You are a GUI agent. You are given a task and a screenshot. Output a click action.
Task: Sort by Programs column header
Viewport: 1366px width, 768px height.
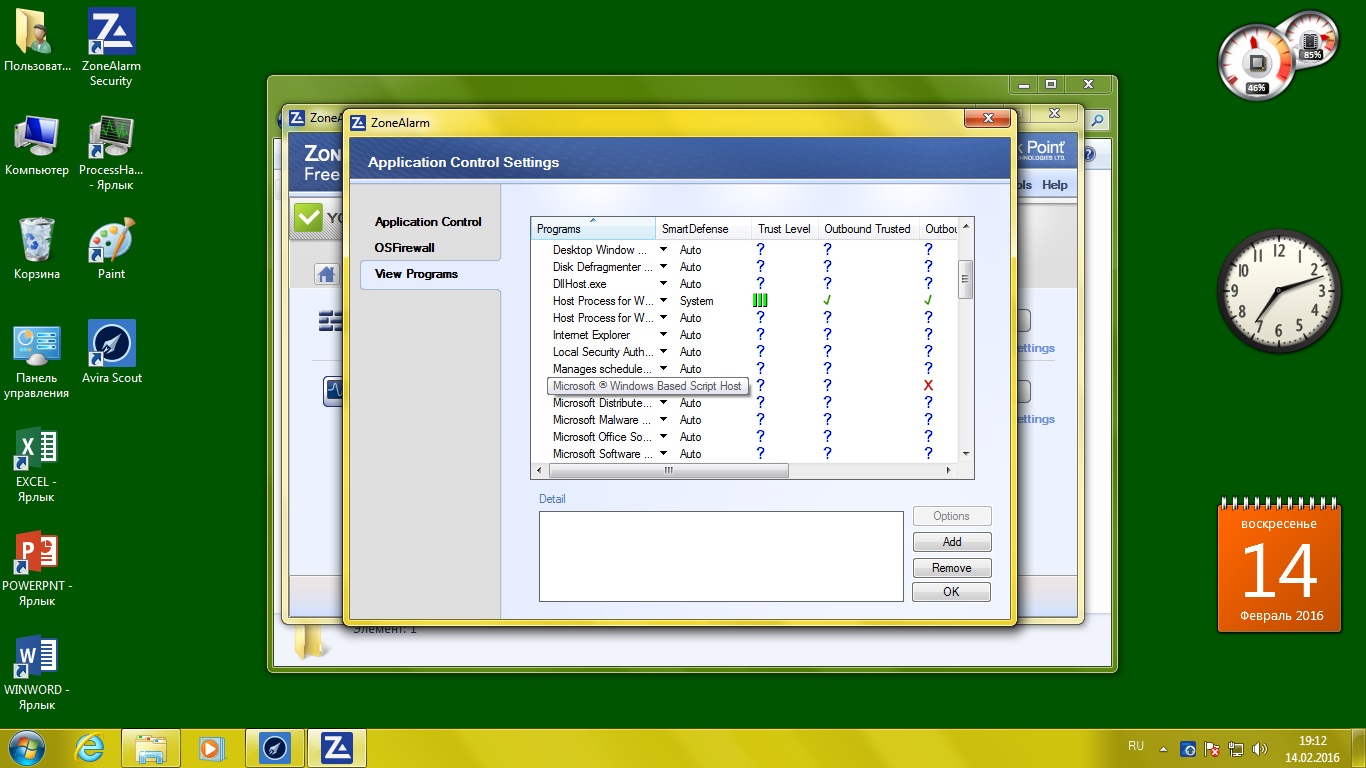tap(592, 229)
